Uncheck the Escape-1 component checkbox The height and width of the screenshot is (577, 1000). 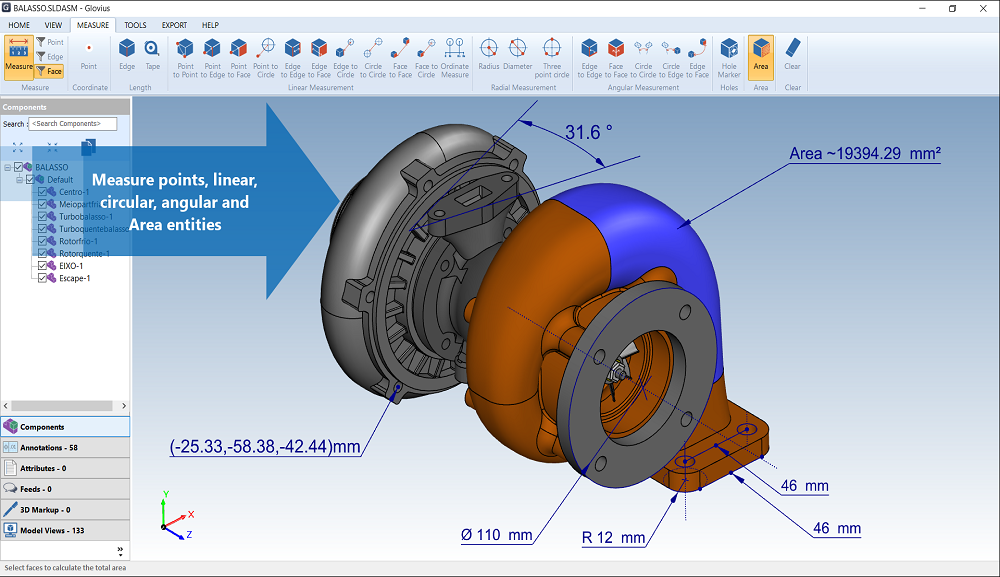[x=42, y=278]
